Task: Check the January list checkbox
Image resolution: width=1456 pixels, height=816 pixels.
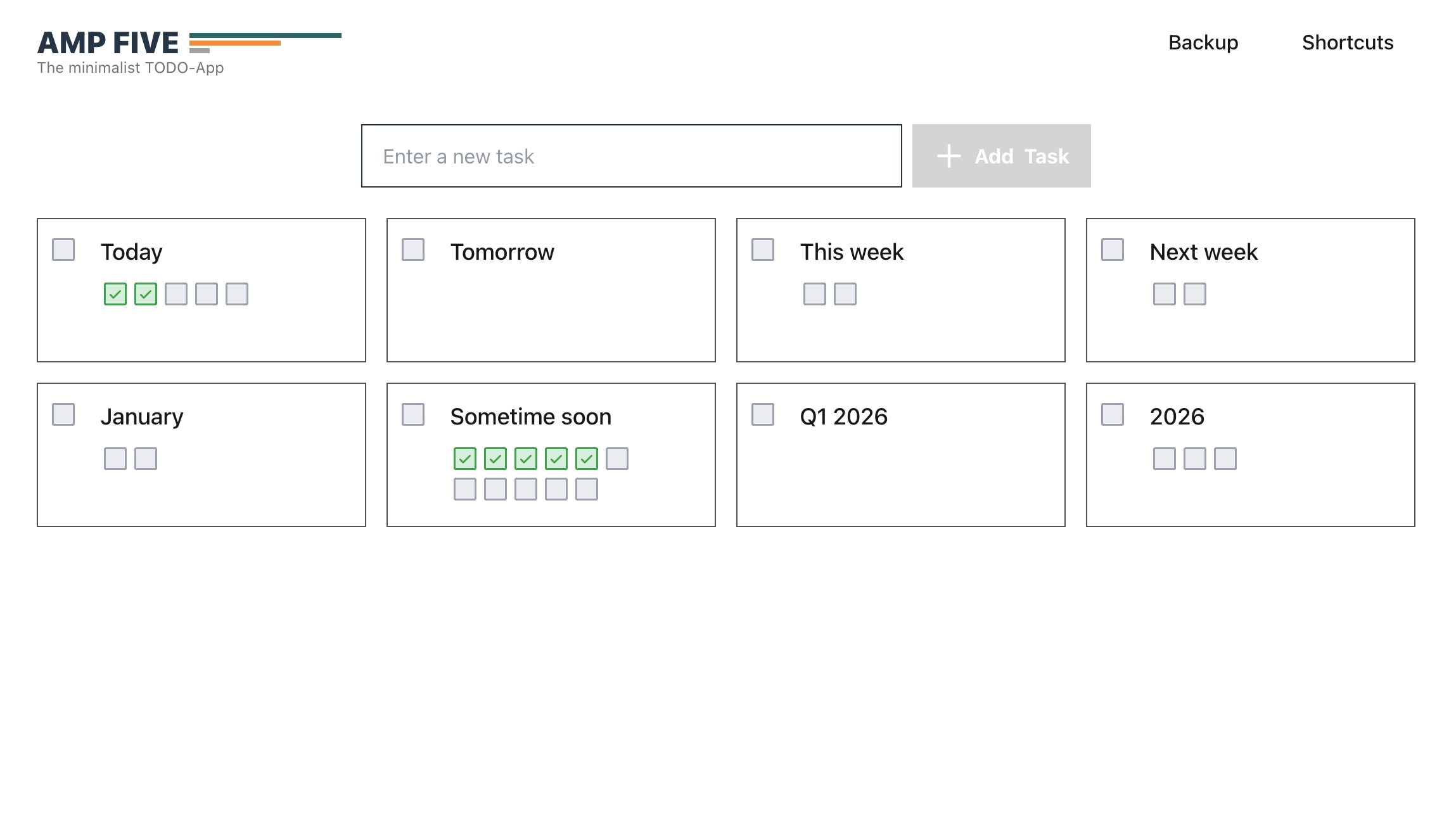Action: [63, 414]
